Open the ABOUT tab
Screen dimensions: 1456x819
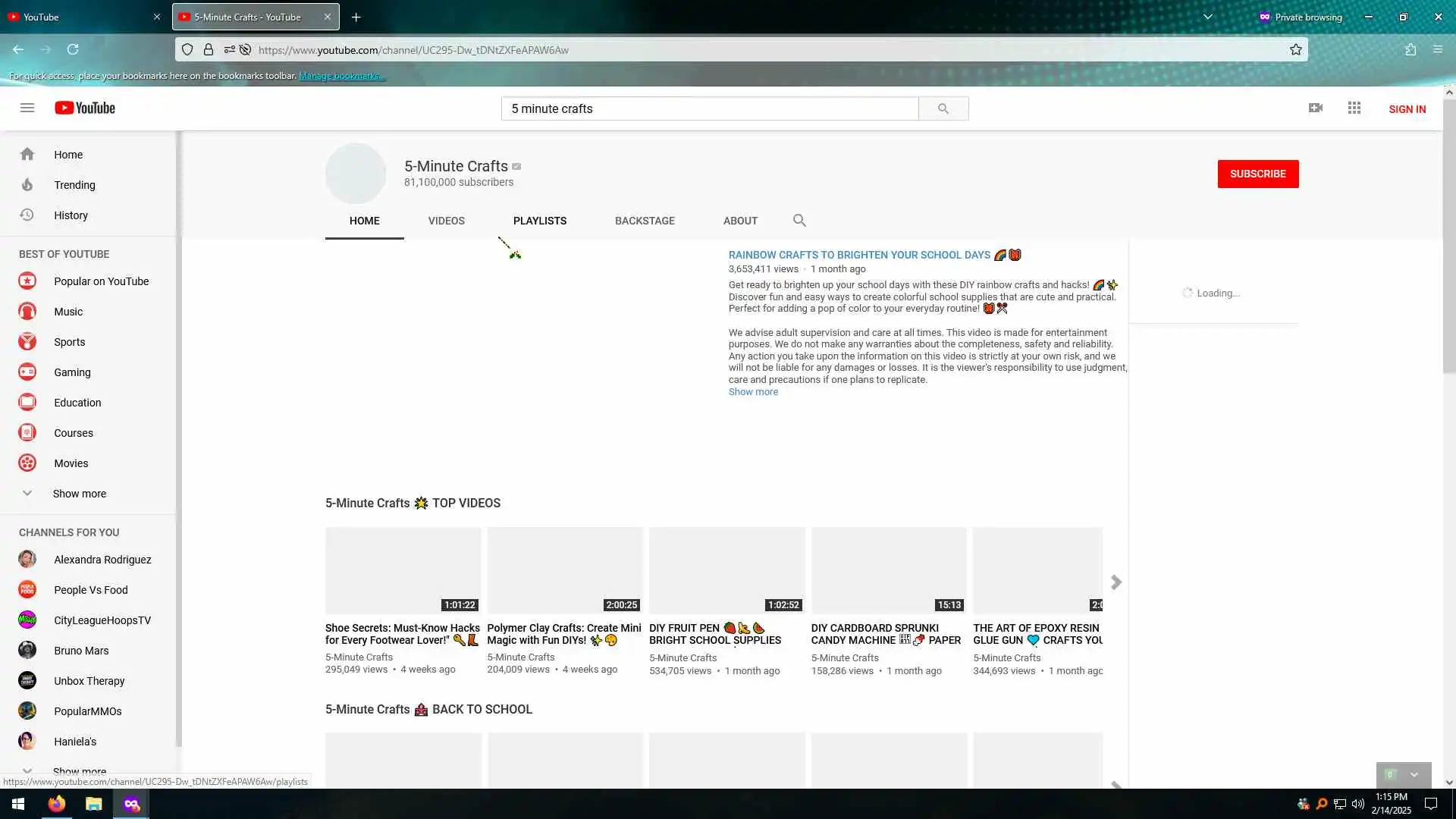tap(740, 221)
